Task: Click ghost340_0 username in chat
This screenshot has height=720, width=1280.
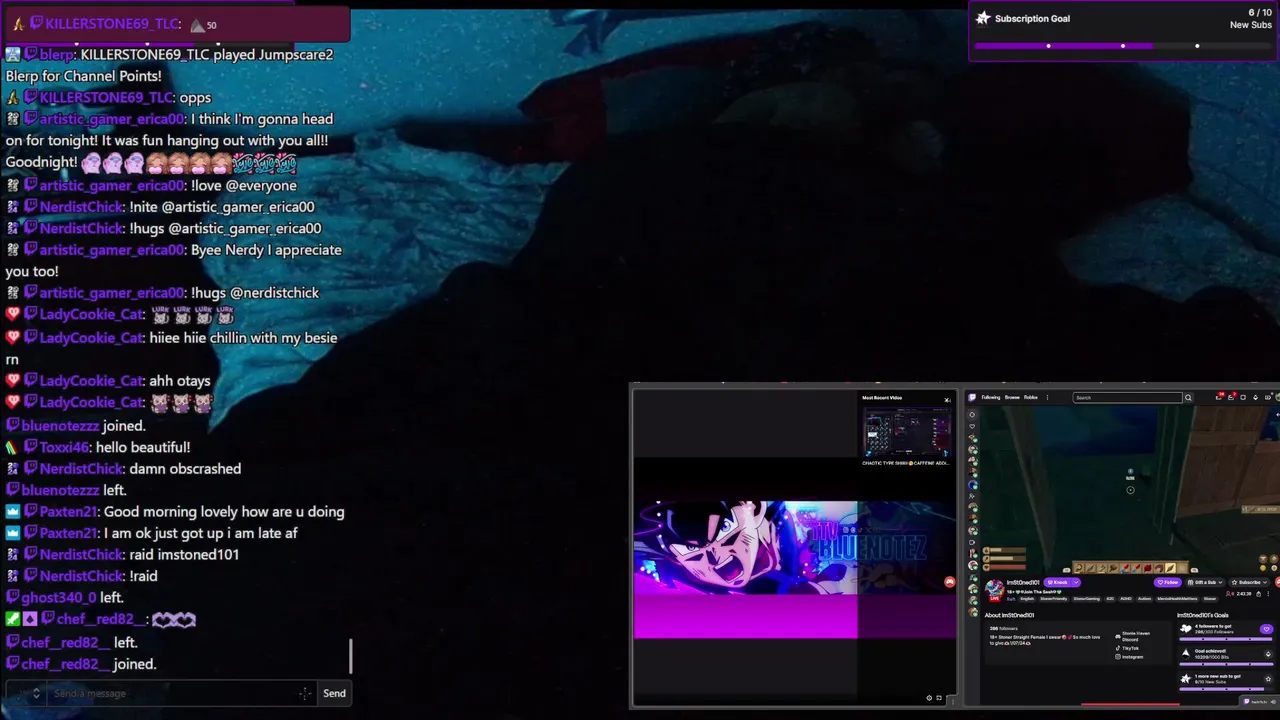Action: (59, 597)
